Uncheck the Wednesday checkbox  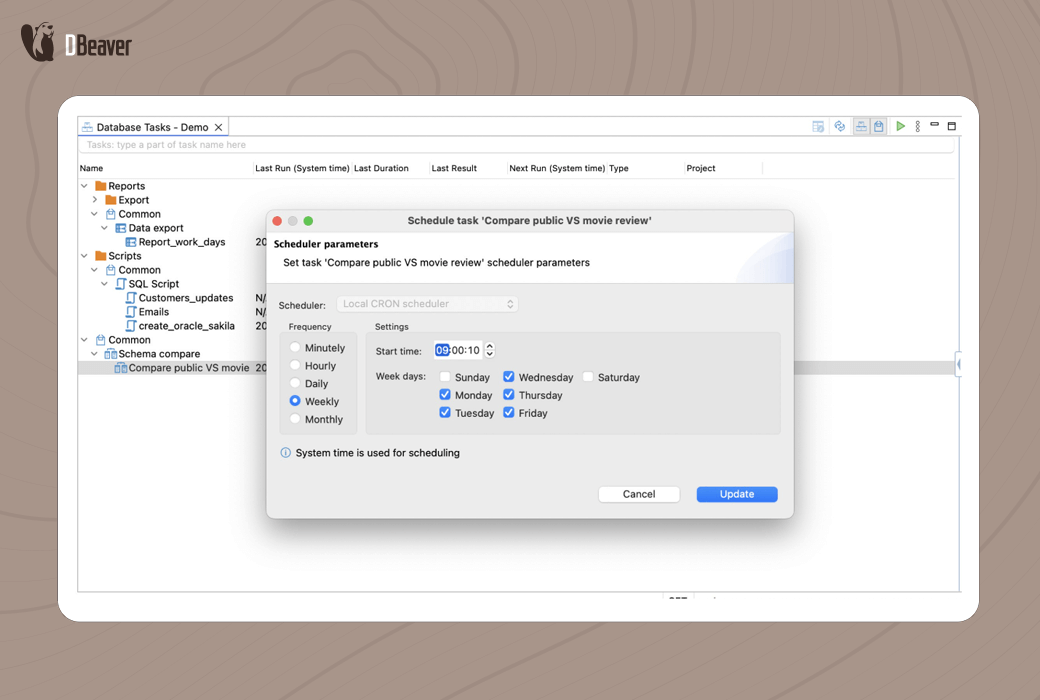tap(509, 378)
